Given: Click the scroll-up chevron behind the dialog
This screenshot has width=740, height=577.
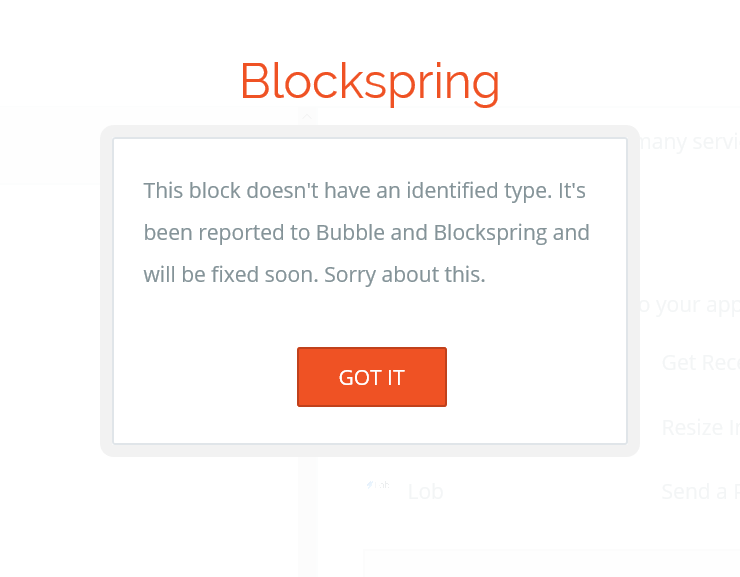Looking at the screenshot, I should pyautogui.click(x=307, y=116).
